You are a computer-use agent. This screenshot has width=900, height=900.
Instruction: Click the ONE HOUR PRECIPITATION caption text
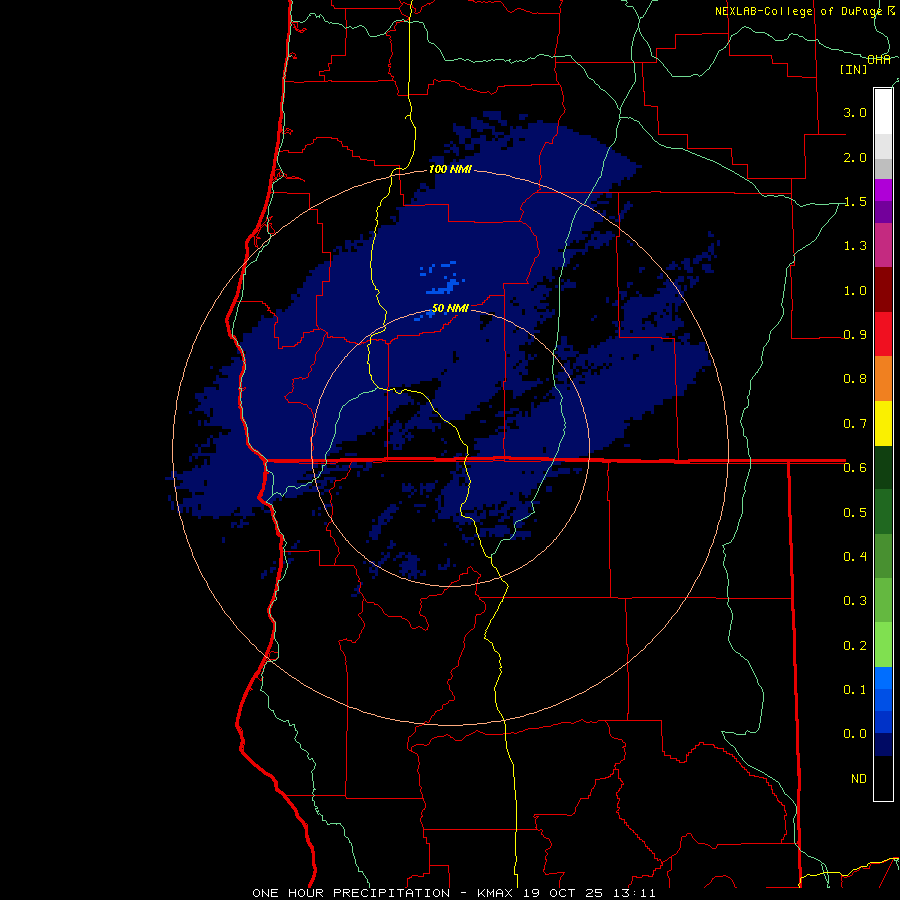pos(351,893)
